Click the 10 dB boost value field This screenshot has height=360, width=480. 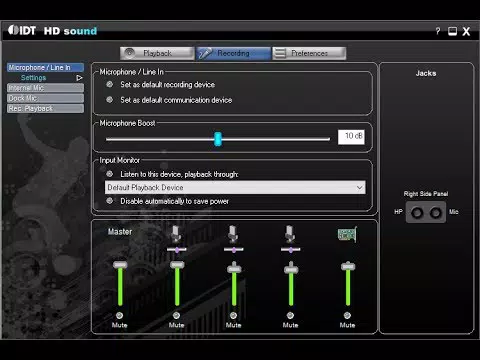pyautogui.click(x=351, y=137)
